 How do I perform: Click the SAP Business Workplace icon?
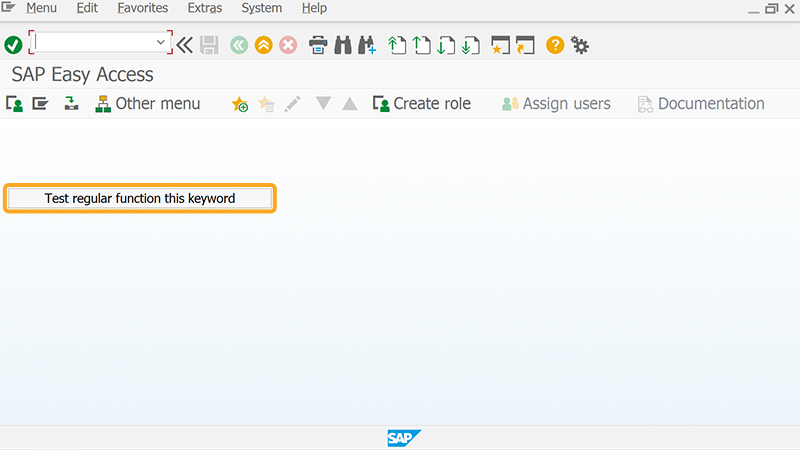(x=71, y=104)
